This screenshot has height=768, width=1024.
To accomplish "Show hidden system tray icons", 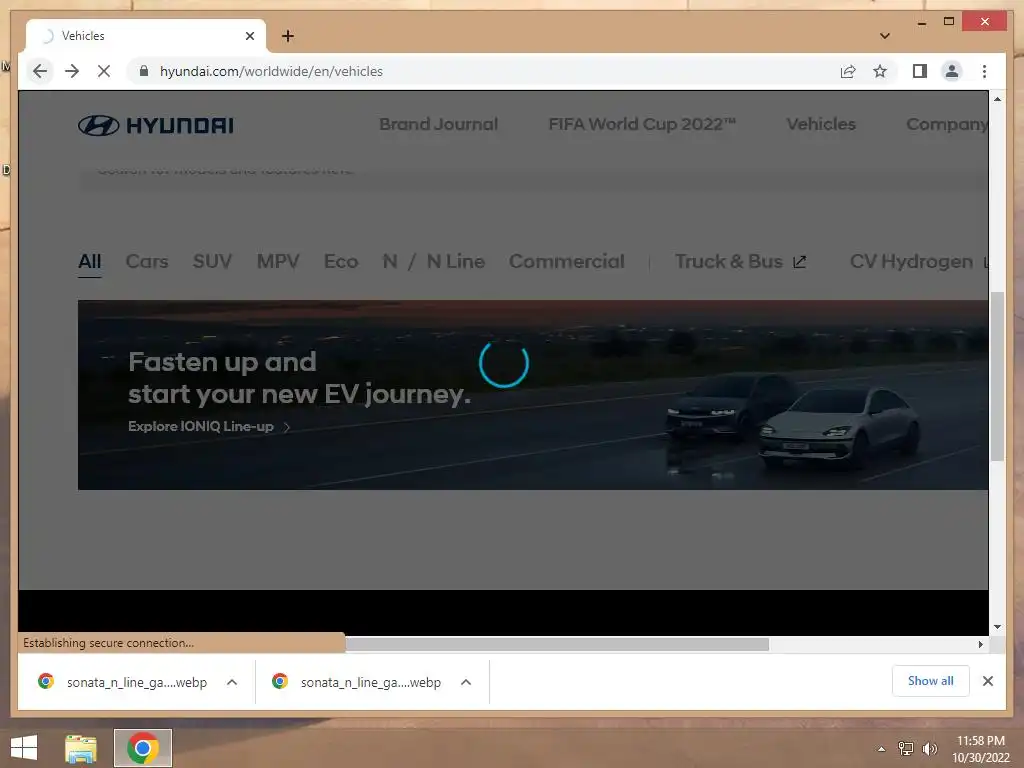I will [x=882, y=749].
